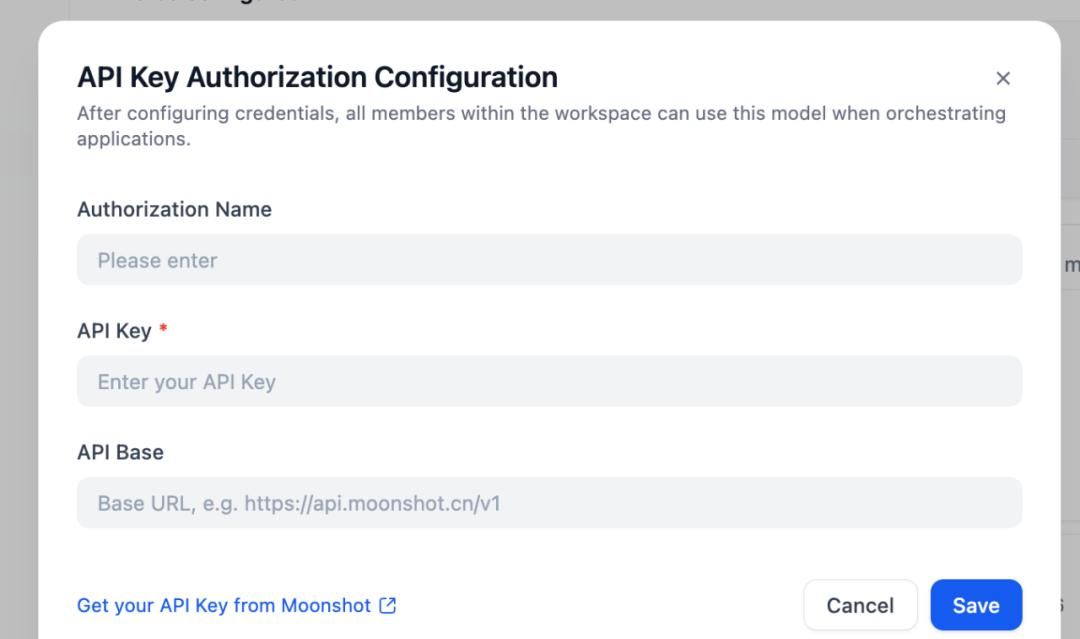This screenshot has height=639, width=1080.
Task: Open the Get your API Key from Moonshot link
Action: (224, 605)
